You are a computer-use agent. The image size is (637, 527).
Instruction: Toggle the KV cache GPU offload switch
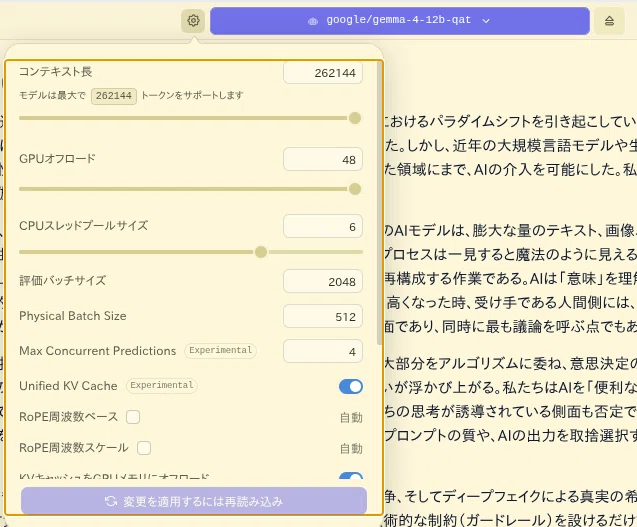pos(351,475)
